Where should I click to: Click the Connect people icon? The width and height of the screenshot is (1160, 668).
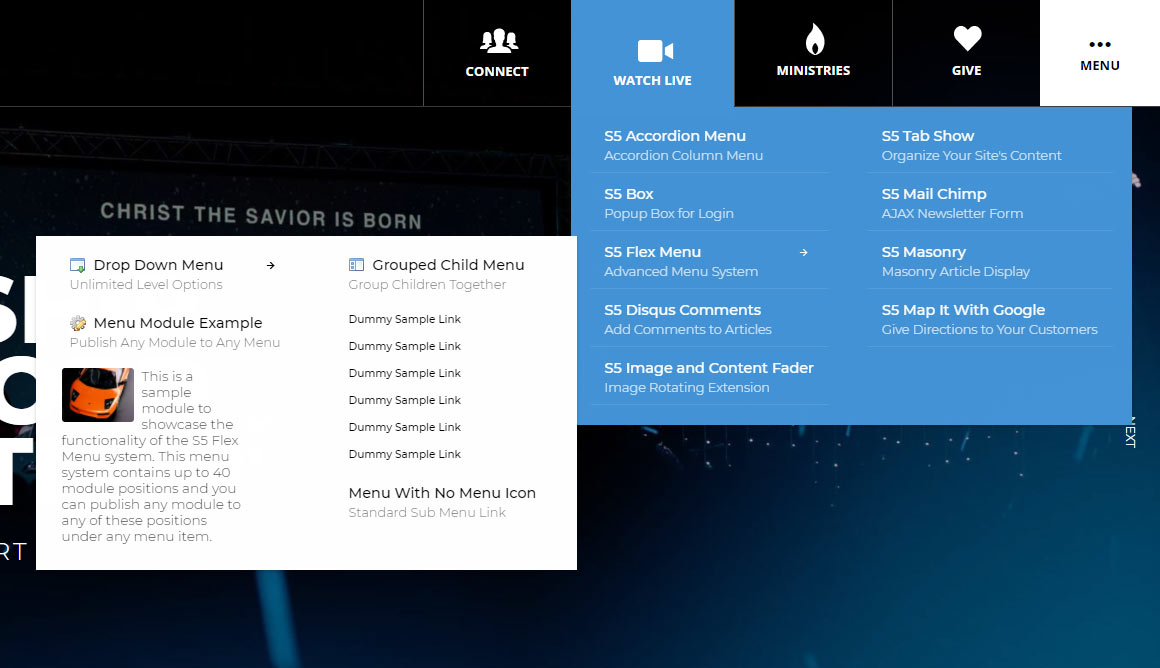coord(498,41)
